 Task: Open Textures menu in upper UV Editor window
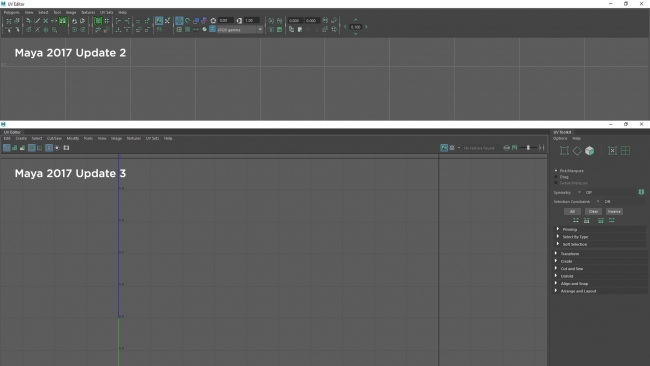tap(88, 12)
